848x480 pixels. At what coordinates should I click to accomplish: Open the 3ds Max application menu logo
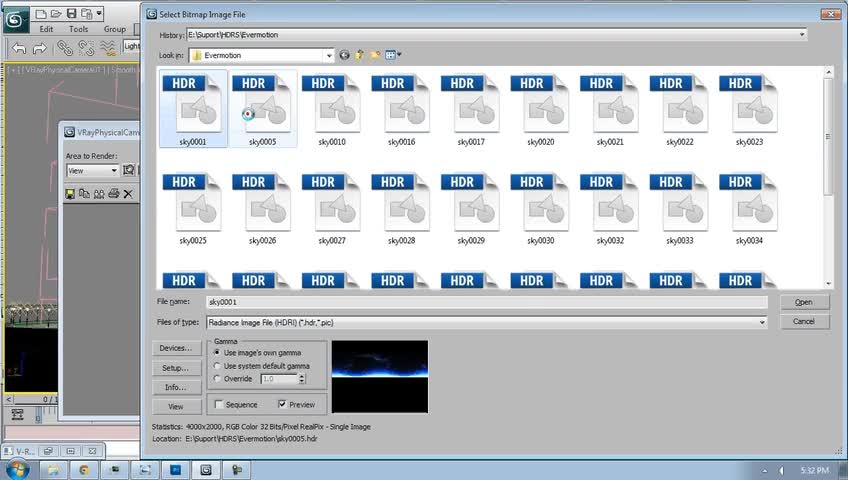(x=16, y=21)
